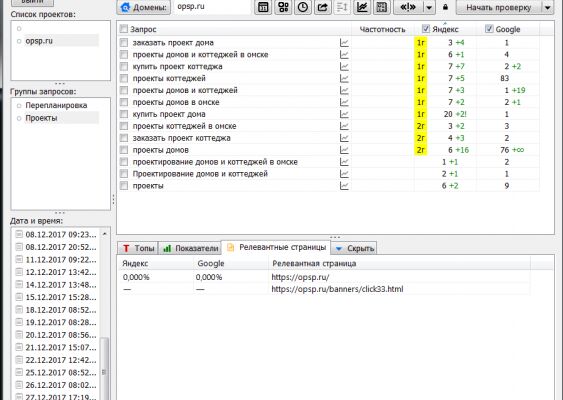Click the Домены button
This screenshot has height=400, width=563.
pyautogui.click(x=144, y=7)
